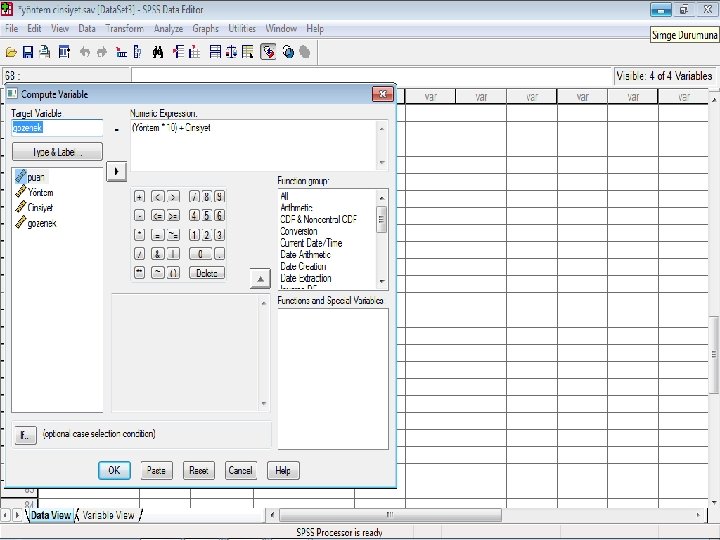
Task: Click the plus (+) keypad button
Action: click(140, 197)
